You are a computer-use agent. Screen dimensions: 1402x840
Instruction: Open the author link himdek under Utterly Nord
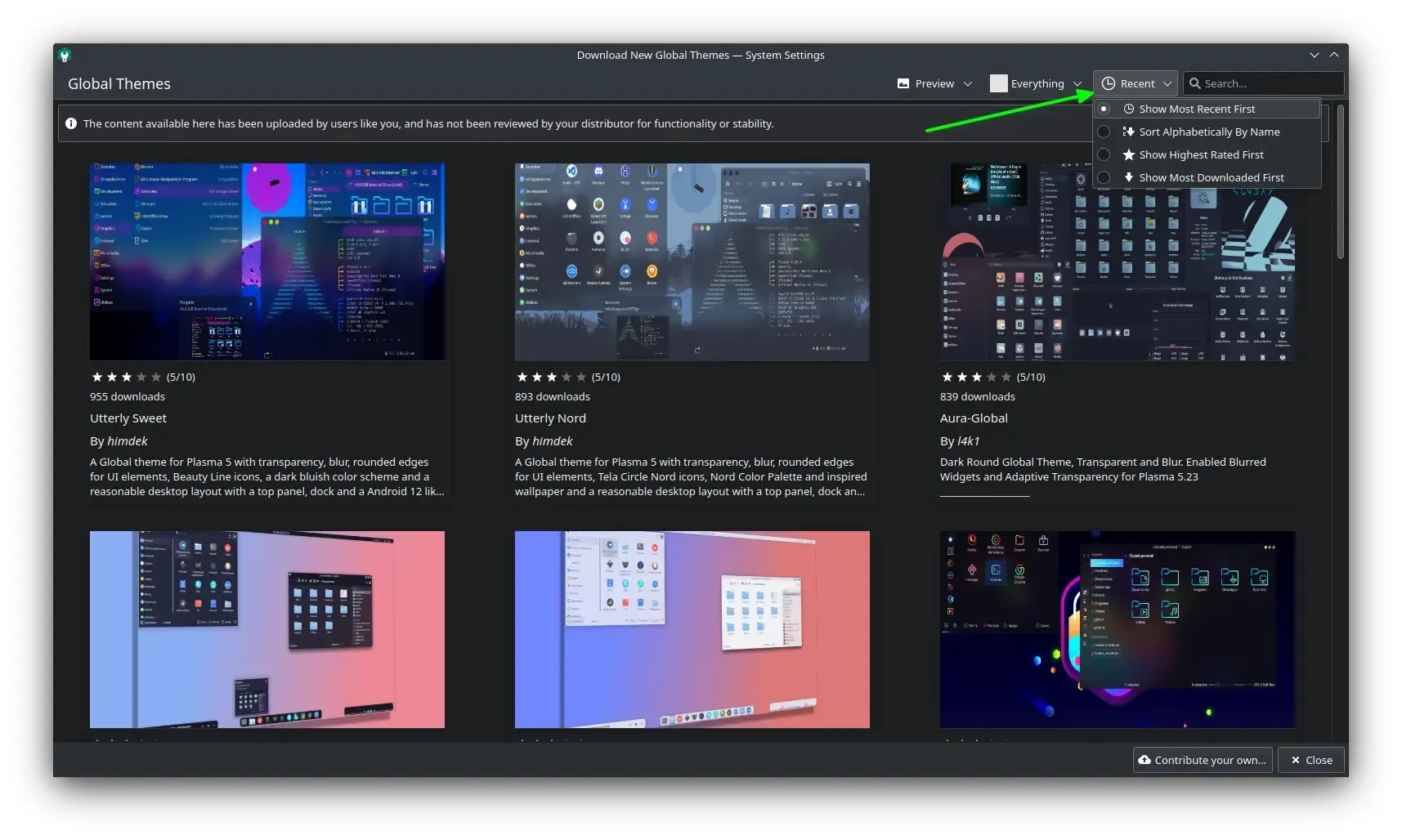[552, 441]
